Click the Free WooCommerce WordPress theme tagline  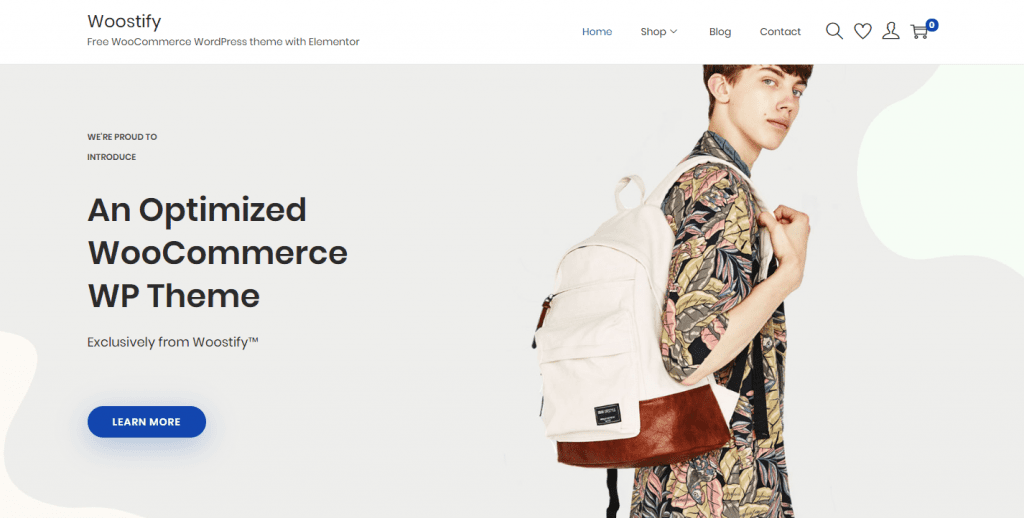coord(223,42)
